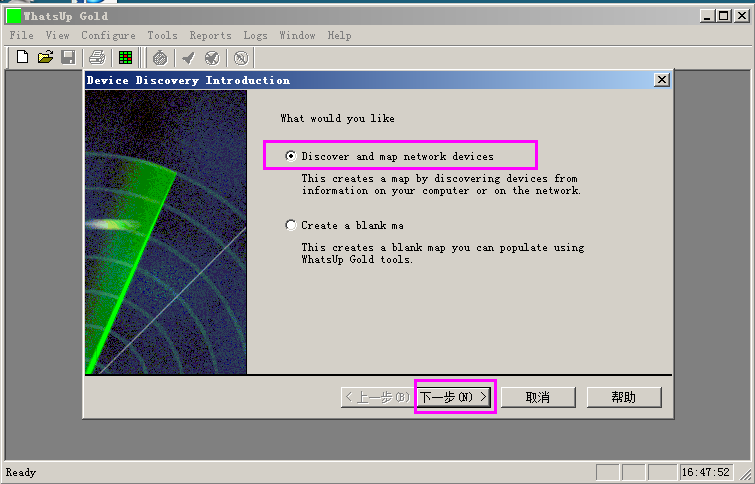755x484 pixels.
Task: Click the gray checkmark toolbar icon
Action: pyautogui.click(x=188, y=58)
